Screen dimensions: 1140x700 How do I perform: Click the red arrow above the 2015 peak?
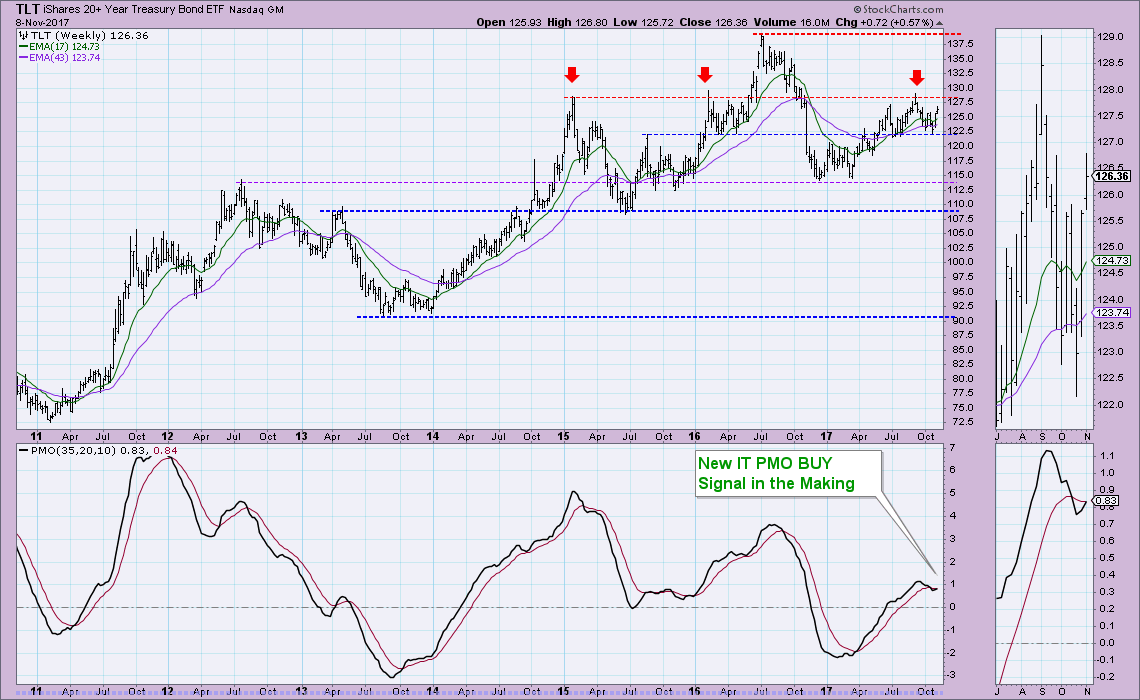(x=571, y=75)
